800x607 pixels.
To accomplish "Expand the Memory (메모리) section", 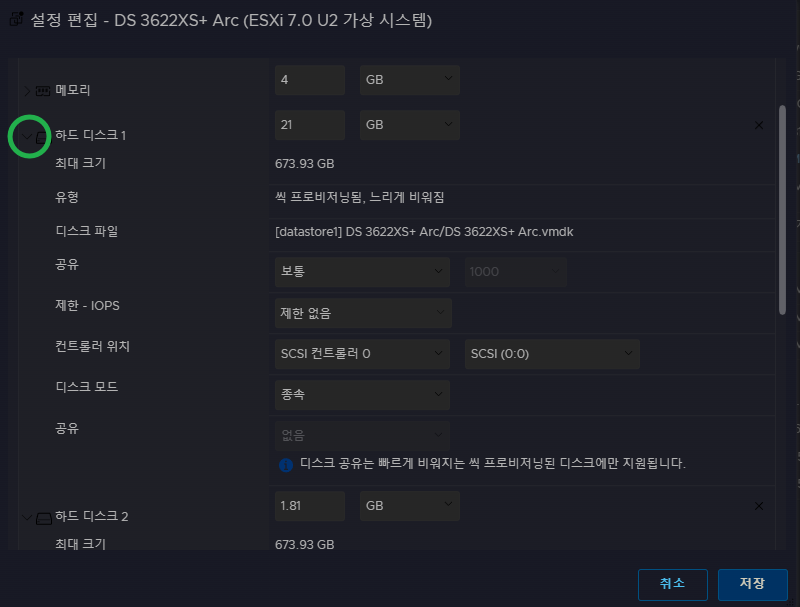I will (x=27, y=91).
